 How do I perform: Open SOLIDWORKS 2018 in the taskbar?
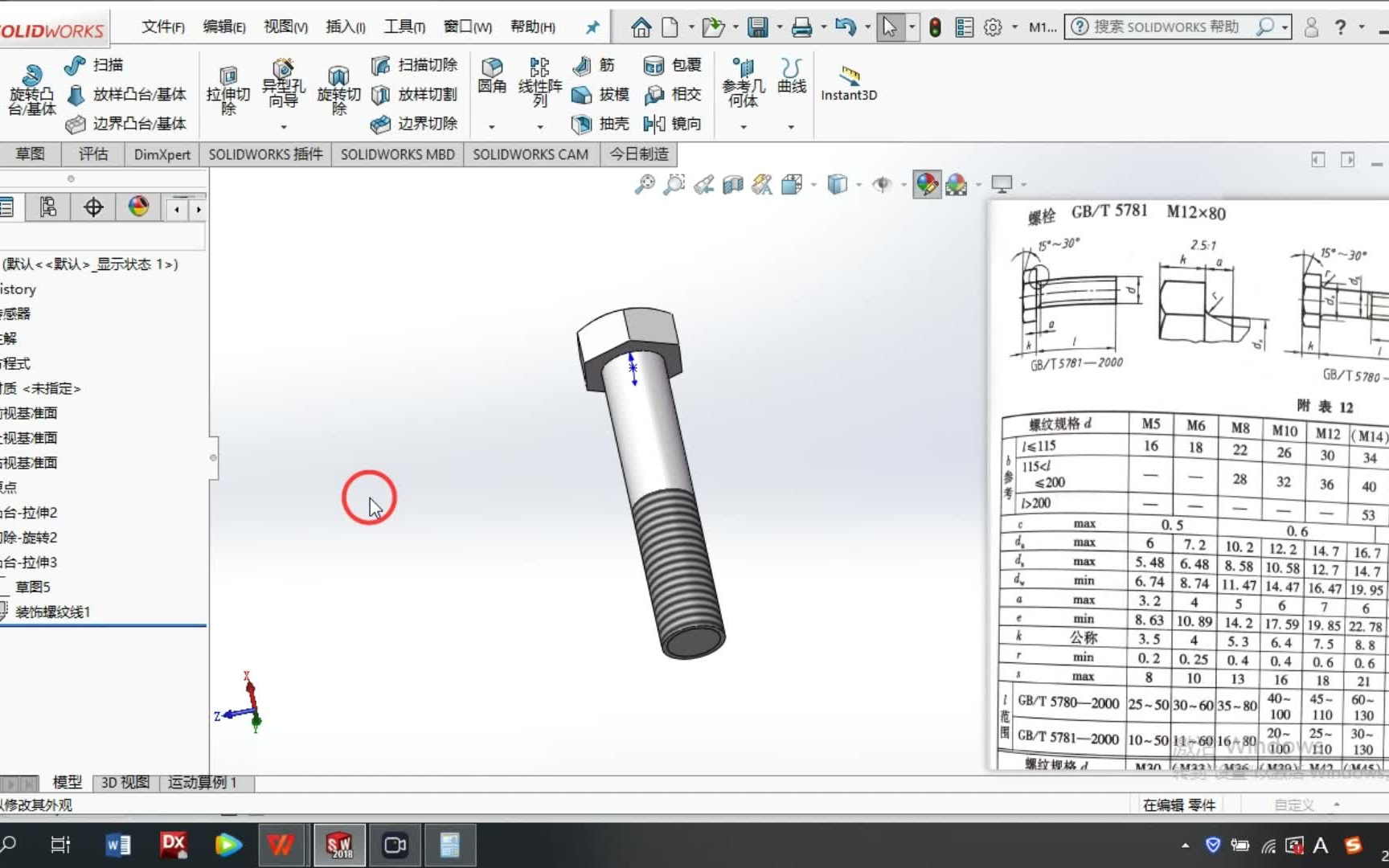(338, 845)
